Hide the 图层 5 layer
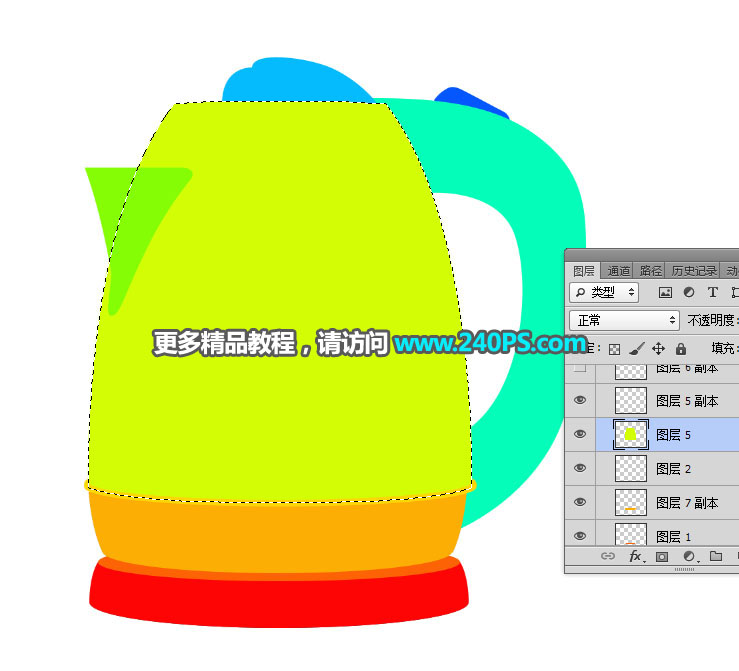Viewport: 739px width, 671px height. click(x=580, y=434)
